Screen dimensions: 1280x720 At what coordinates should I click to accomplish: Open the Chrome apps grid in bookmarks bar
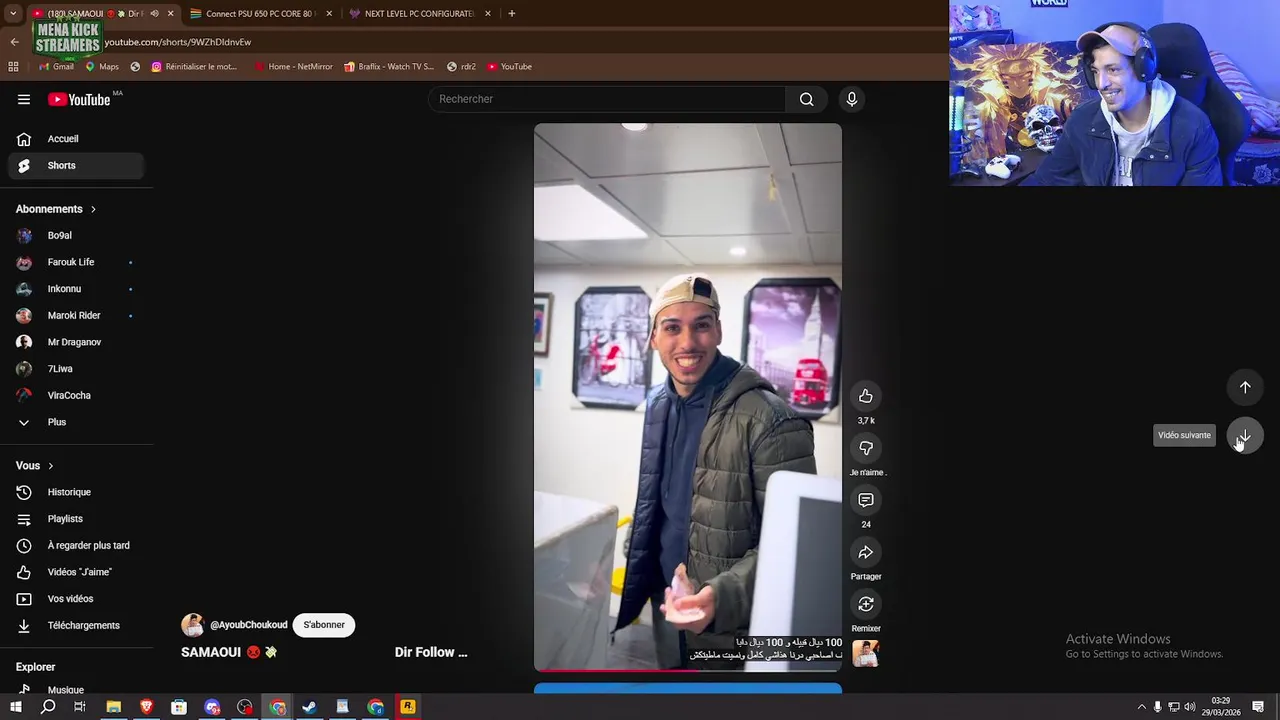click(13, 66)
